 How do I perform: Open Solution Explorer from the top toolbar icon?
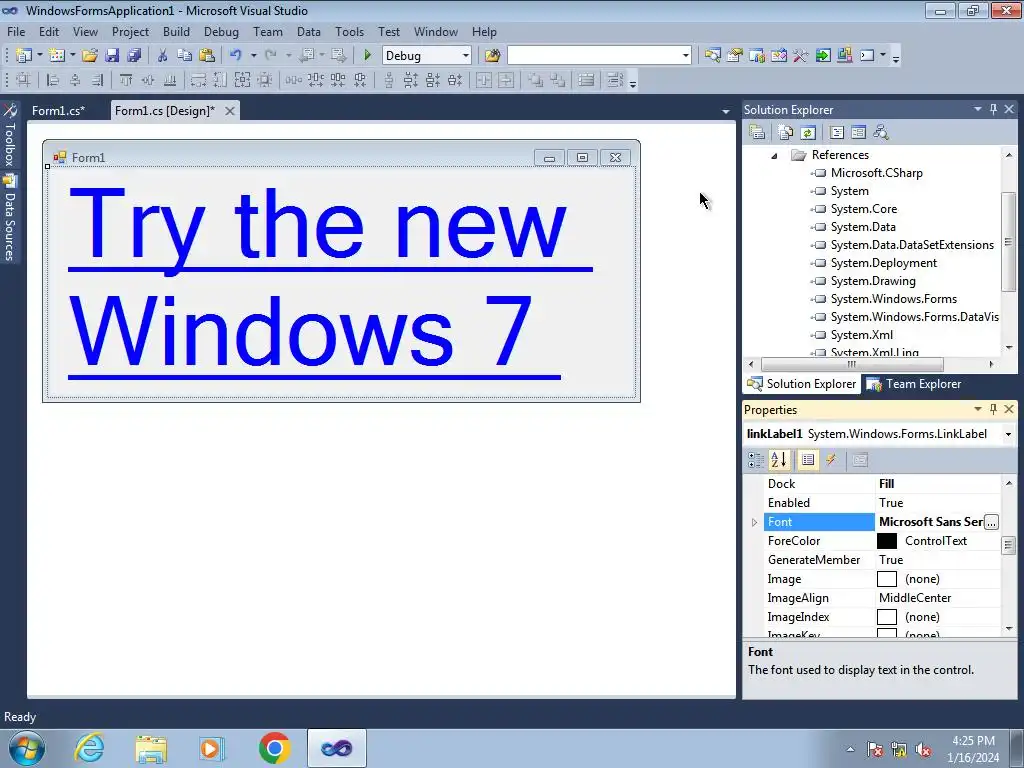coord(712,56)
